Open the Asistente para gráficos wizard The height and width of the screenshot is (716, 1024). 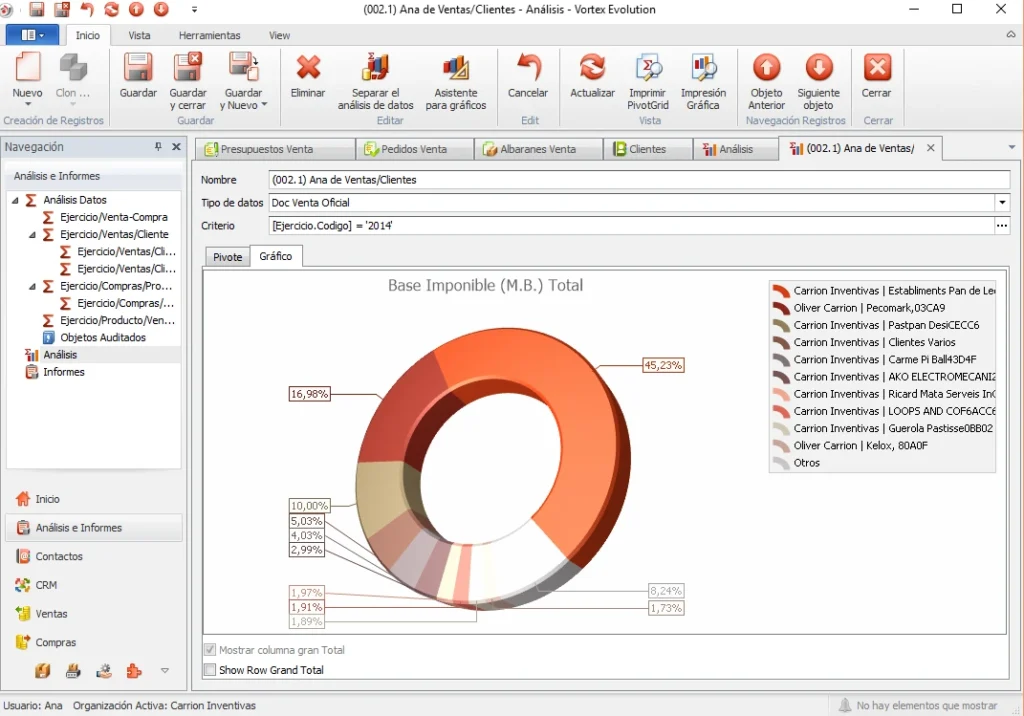click(456, 82)
